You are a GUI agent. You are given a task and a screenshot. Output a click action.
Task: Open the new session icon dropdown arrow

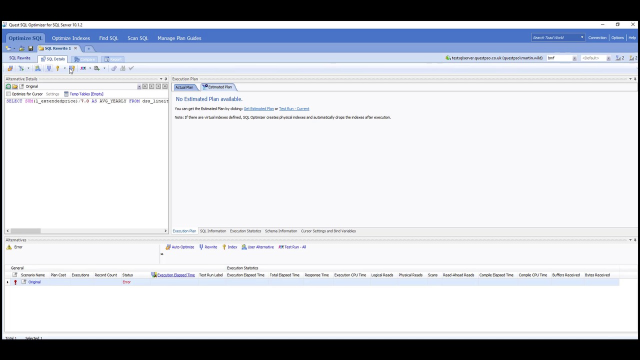[x=14, y=49]
